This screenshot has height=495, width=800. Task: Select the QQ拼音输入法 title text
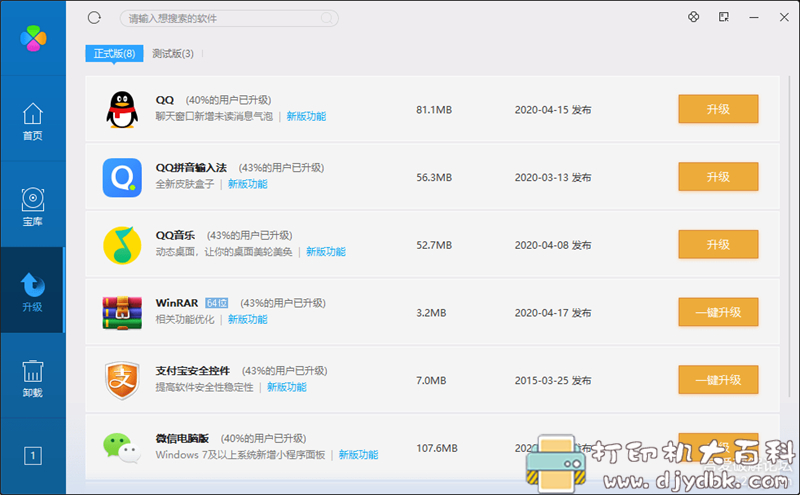(191, 167)
